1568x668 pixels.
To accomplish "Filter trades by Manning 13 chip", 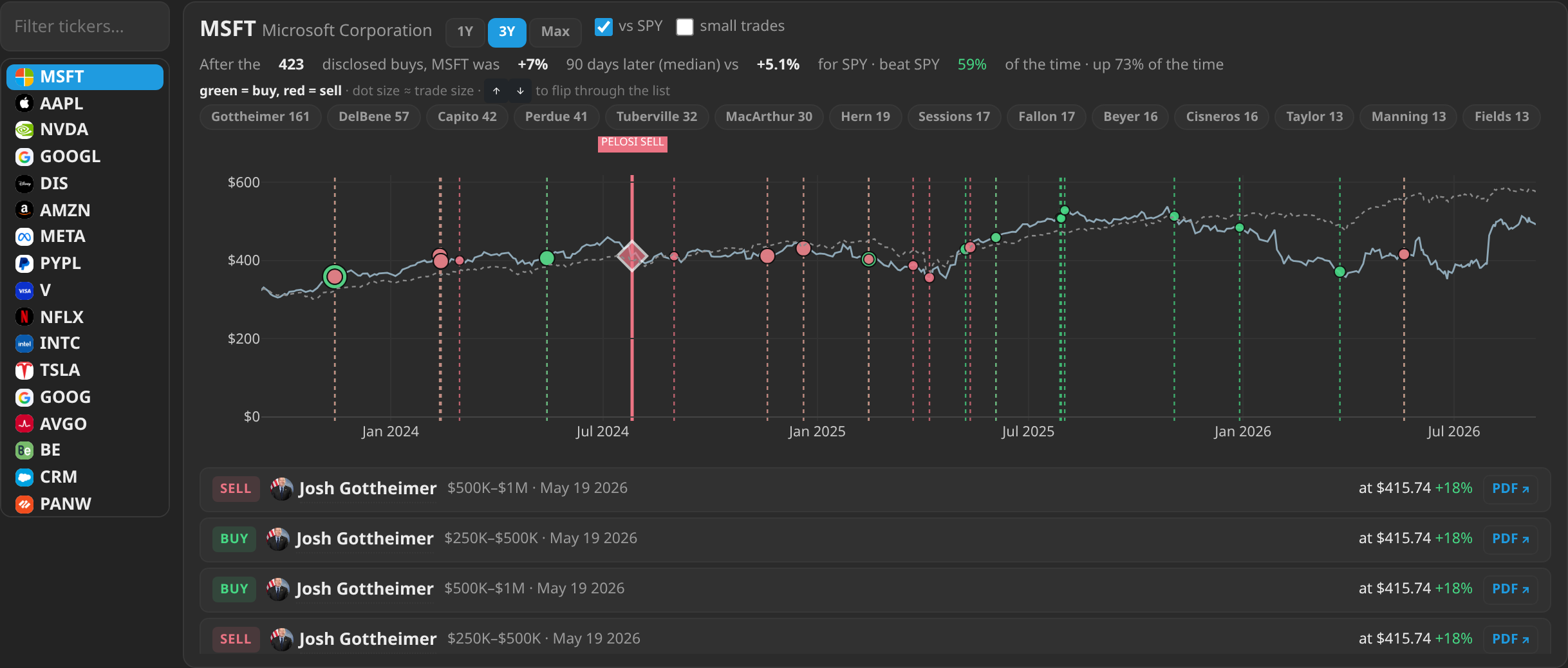I will [1408, 116].
